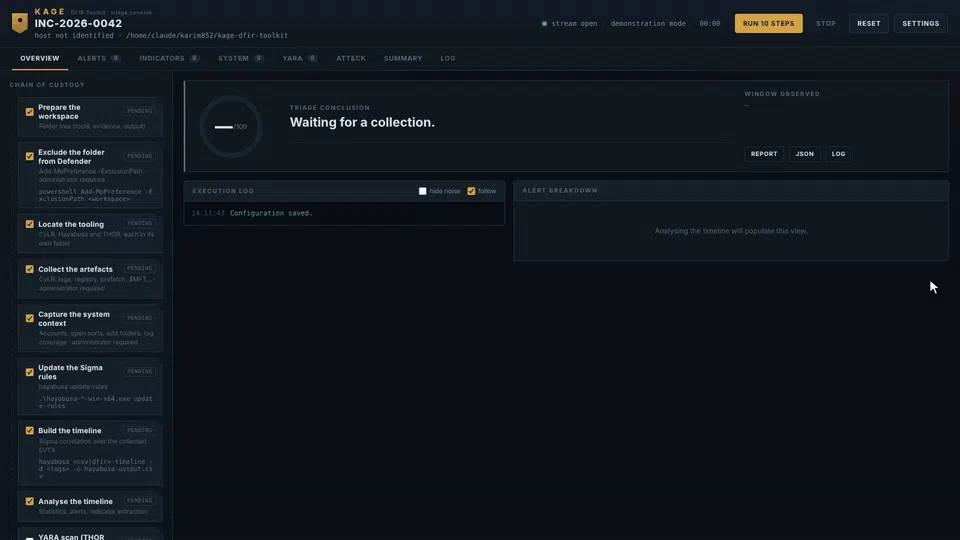This screenshot has width=960, height=540.
Task: Open Settings from the header
Action: [x=920, y=23]
